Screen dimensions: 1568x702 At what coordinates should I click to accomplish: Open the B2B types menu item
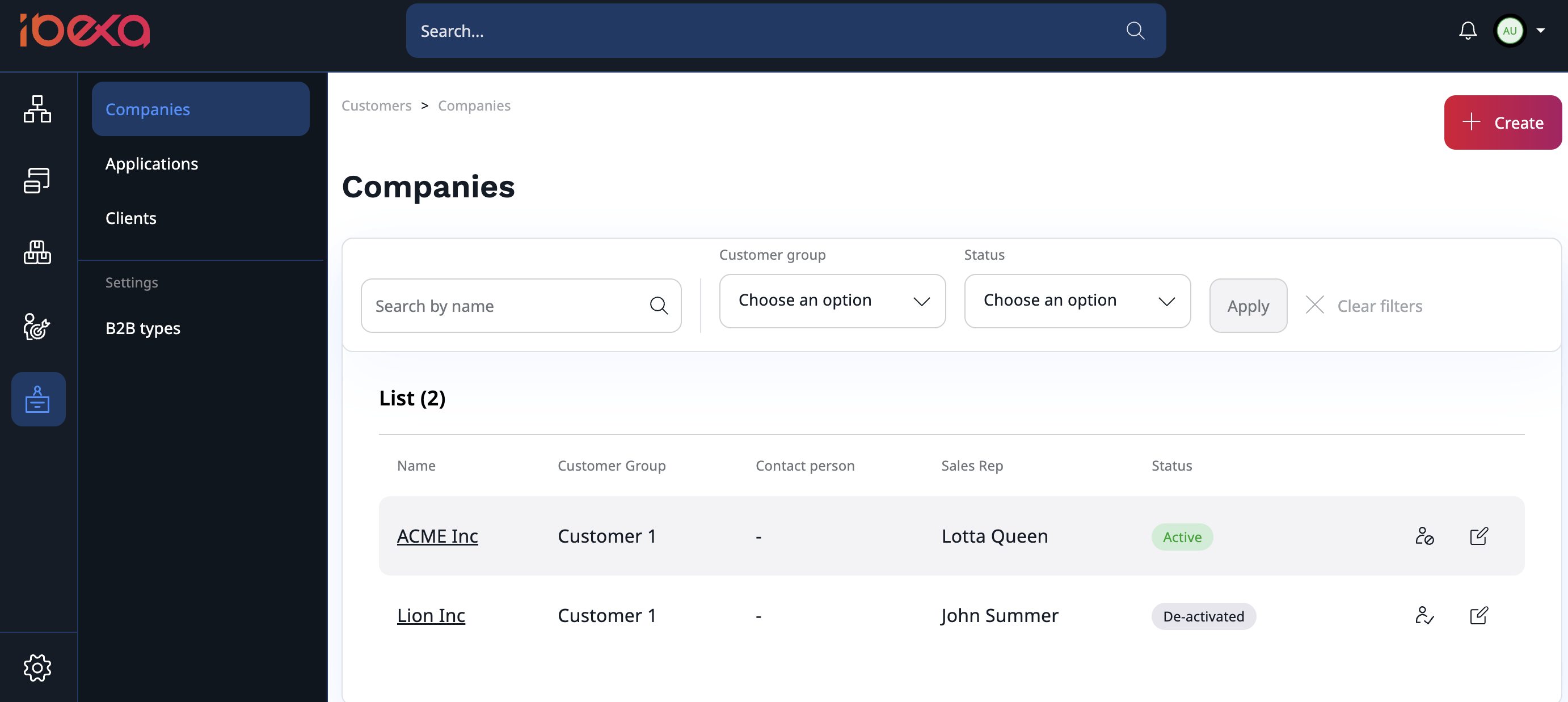click(x=143, y=328)
